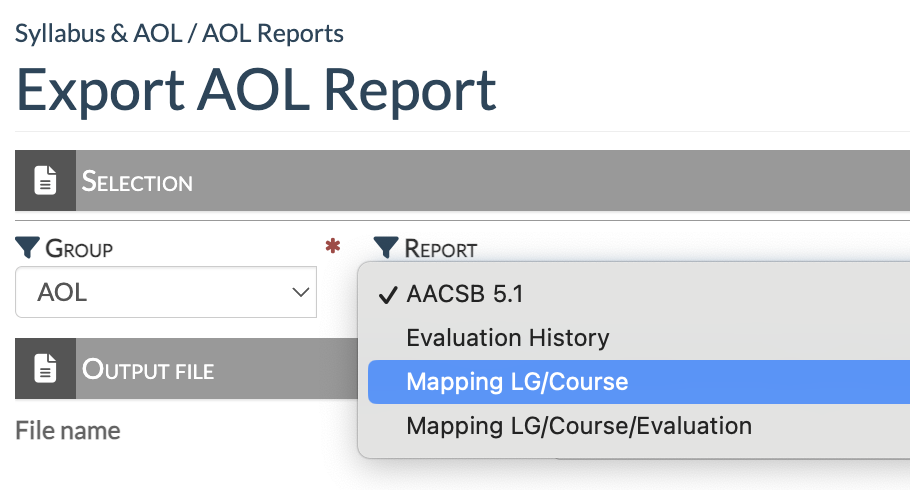Viewport: 910px width, 490px height.
Task: Click the Export AOL Report page heading
Action: coord(256,91)
